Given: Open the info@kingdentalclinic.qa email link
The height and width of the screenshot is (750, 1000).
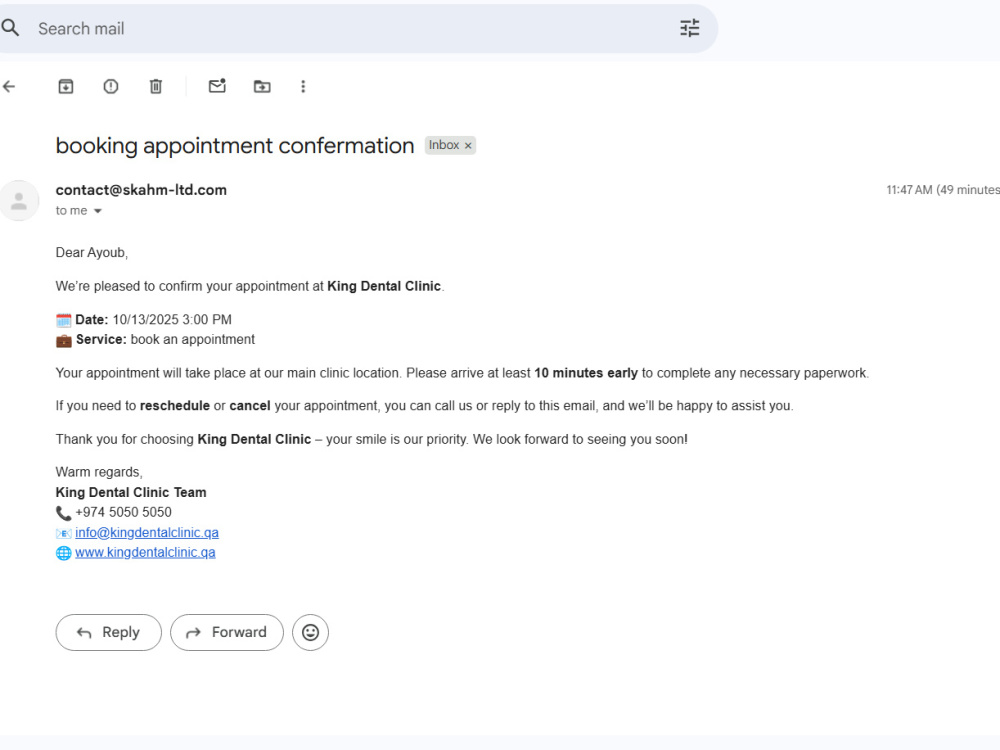Looking at the screenshot, I should tap(147, 533).
